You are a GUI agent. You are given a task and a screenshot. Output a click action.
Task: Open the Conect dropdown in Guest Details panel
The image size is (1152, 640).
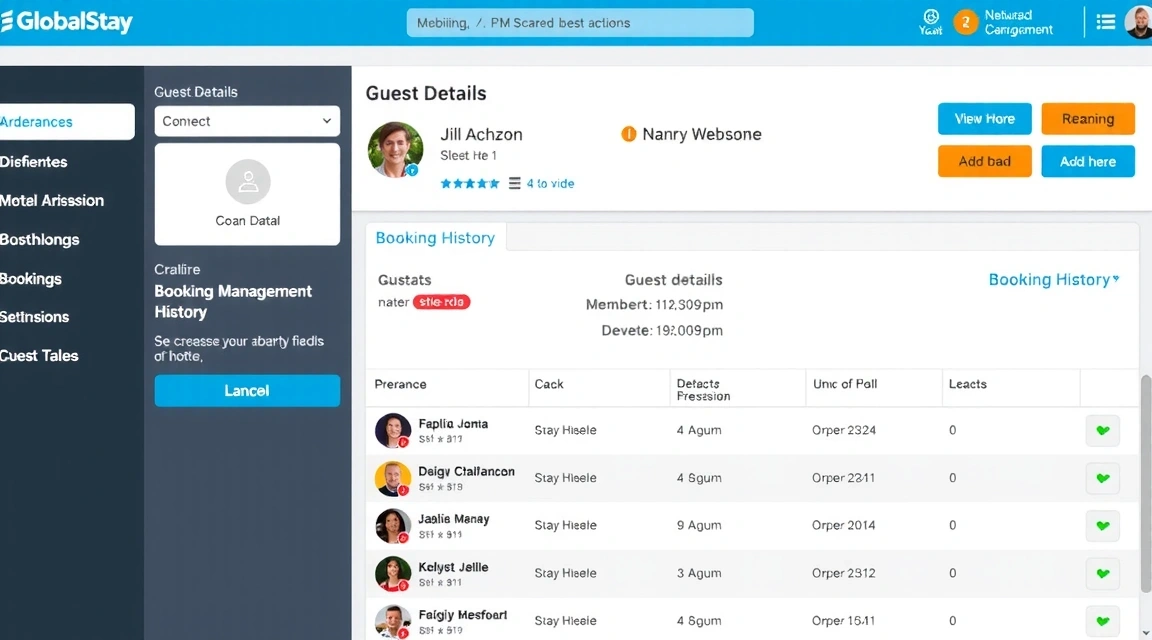pyautogui.click(x=247, y=120)
